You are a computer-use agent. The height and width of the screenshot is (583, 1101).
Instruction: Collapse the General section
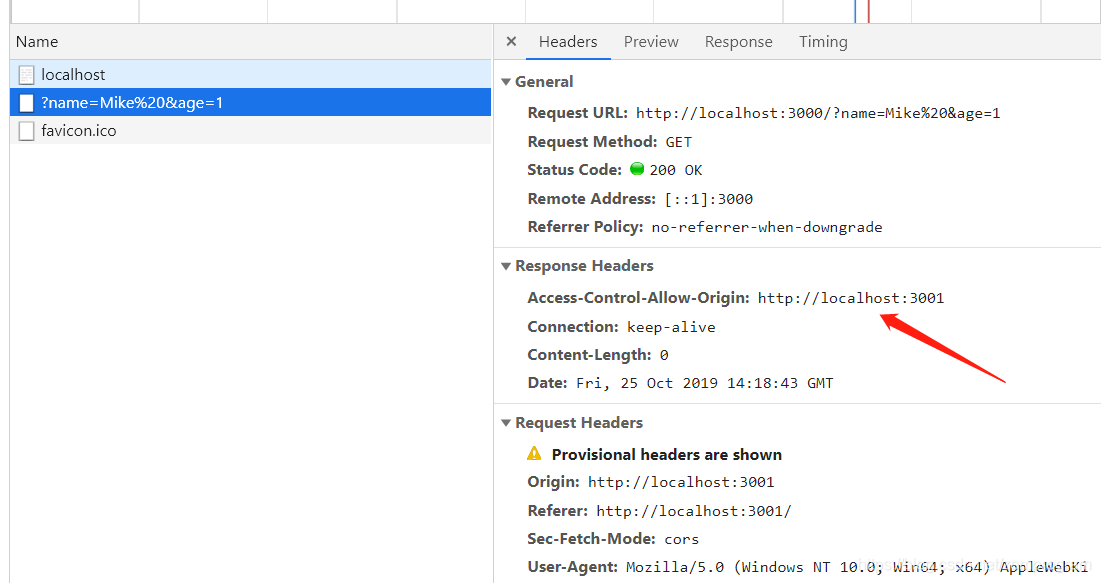[x=506, y=82]
